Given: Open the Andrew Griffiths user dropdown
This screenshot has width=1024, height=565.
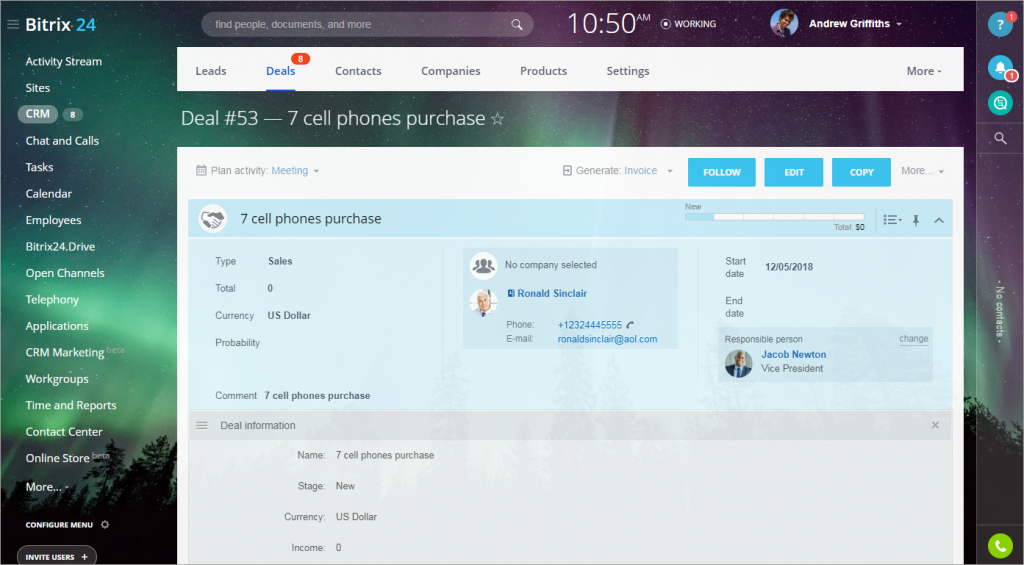Looking at the screenshot, I should tap(899, 24).
